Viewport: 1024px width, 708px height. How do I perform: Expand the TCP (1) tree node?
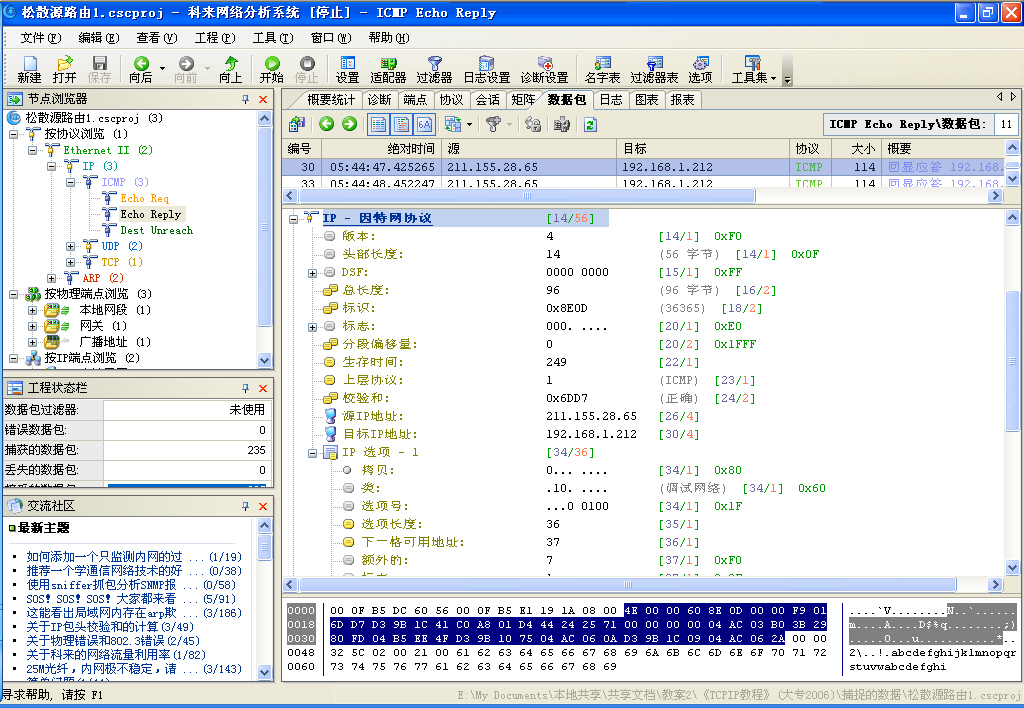(x=71, y=262)
